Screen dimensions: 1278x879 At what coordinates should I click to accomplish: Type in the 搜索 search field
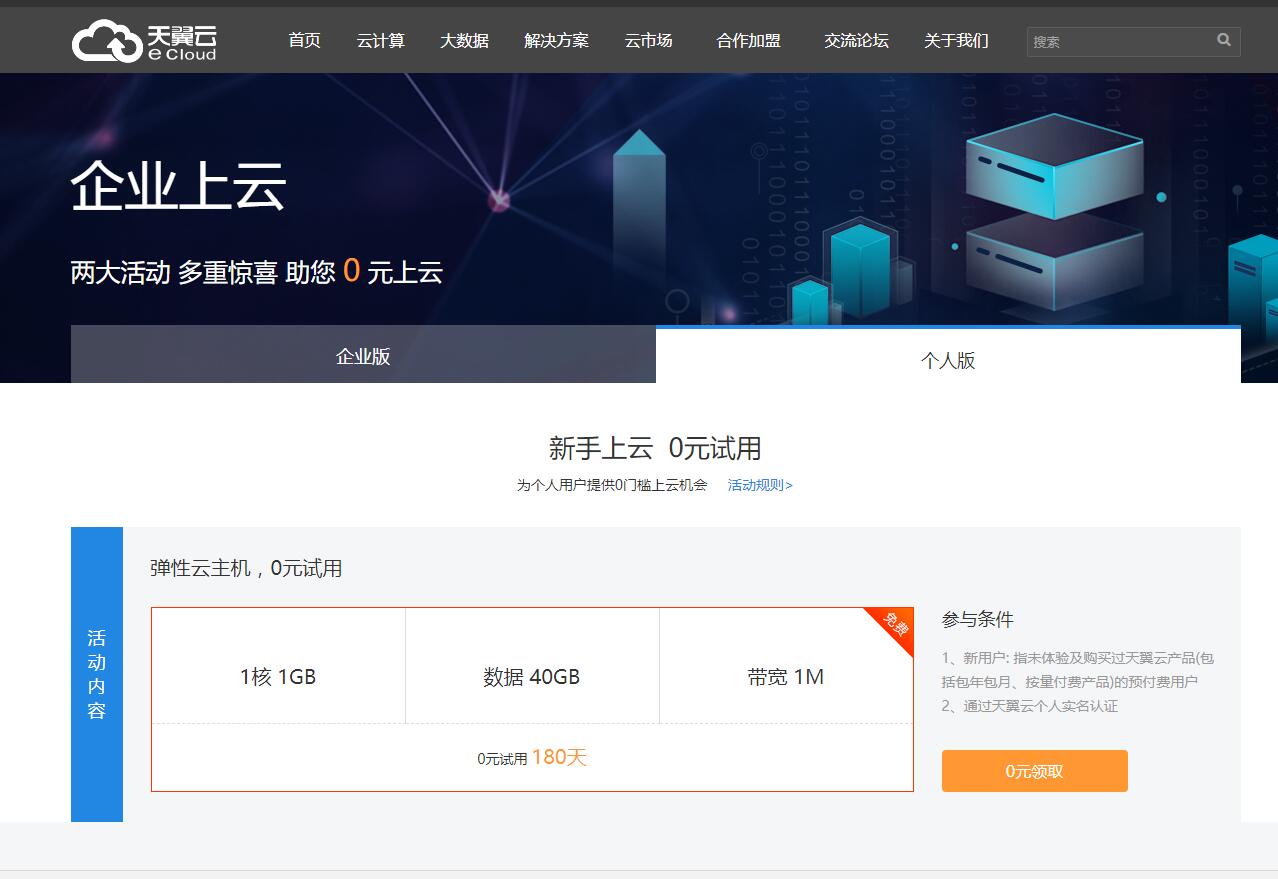[x=1120, y=42]
